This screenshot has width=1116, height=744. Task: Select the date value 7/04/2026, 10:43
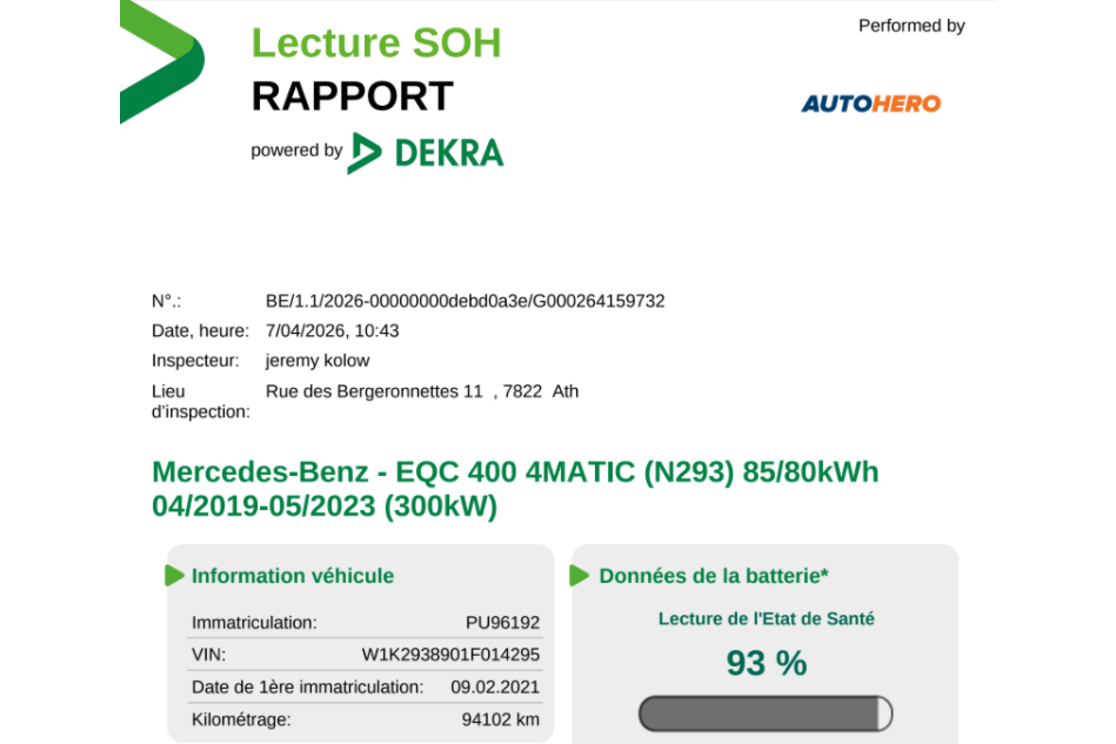tap(332, 331)
